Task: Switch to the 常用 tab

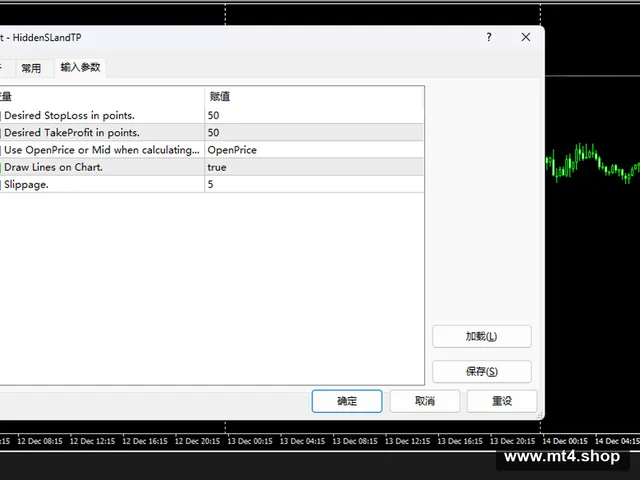Action: tap(31, 68)
